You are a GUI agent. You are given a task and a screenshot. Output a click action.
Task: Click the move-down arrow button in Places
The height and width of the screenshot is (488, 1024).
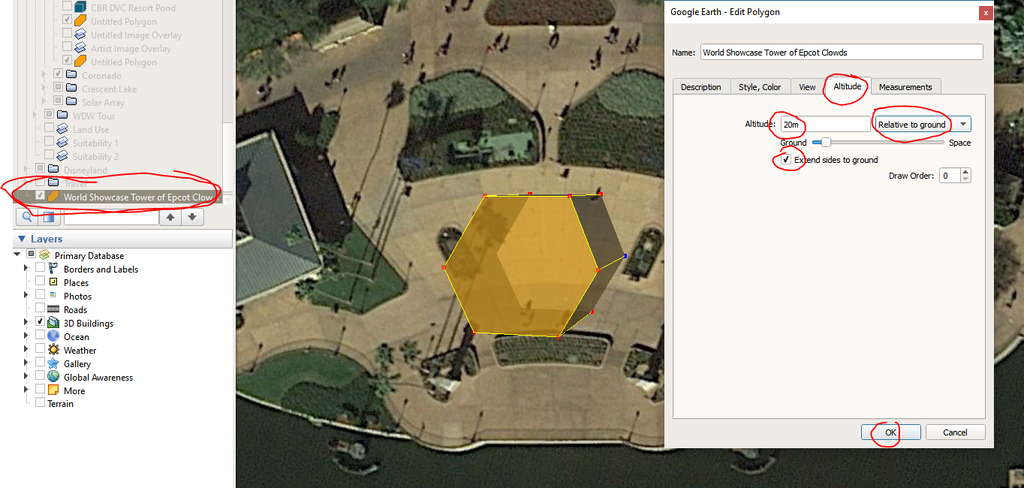(192, 217)
